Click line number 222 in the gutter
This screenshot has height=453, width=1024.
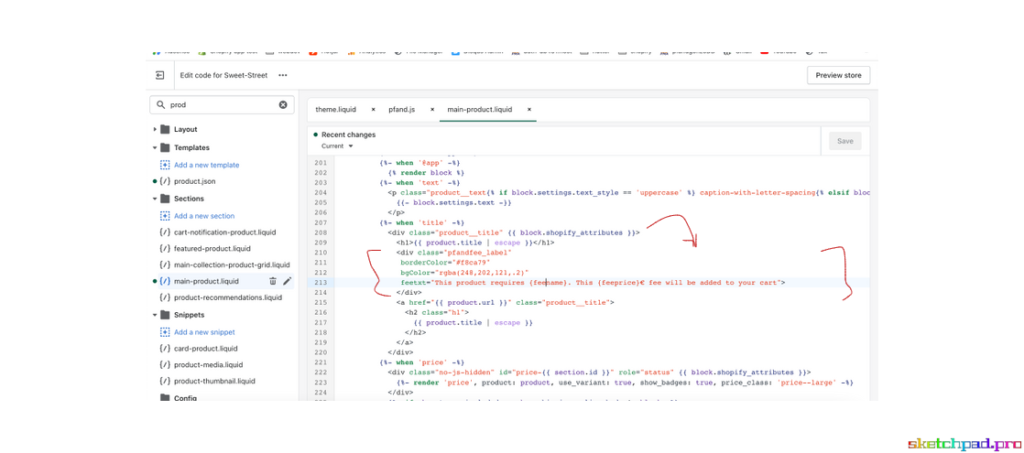pyautogui.click(x=320, y=372)
